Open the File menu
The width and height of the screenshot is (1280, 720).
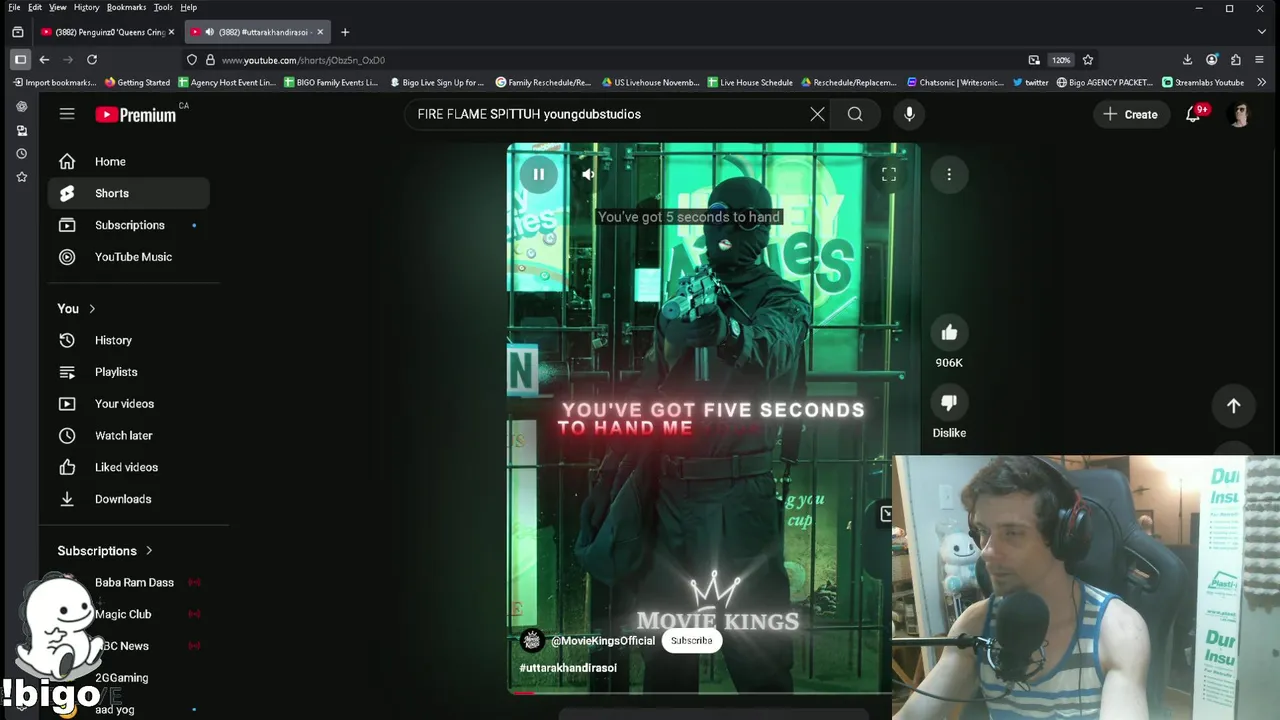coord(14,7)
